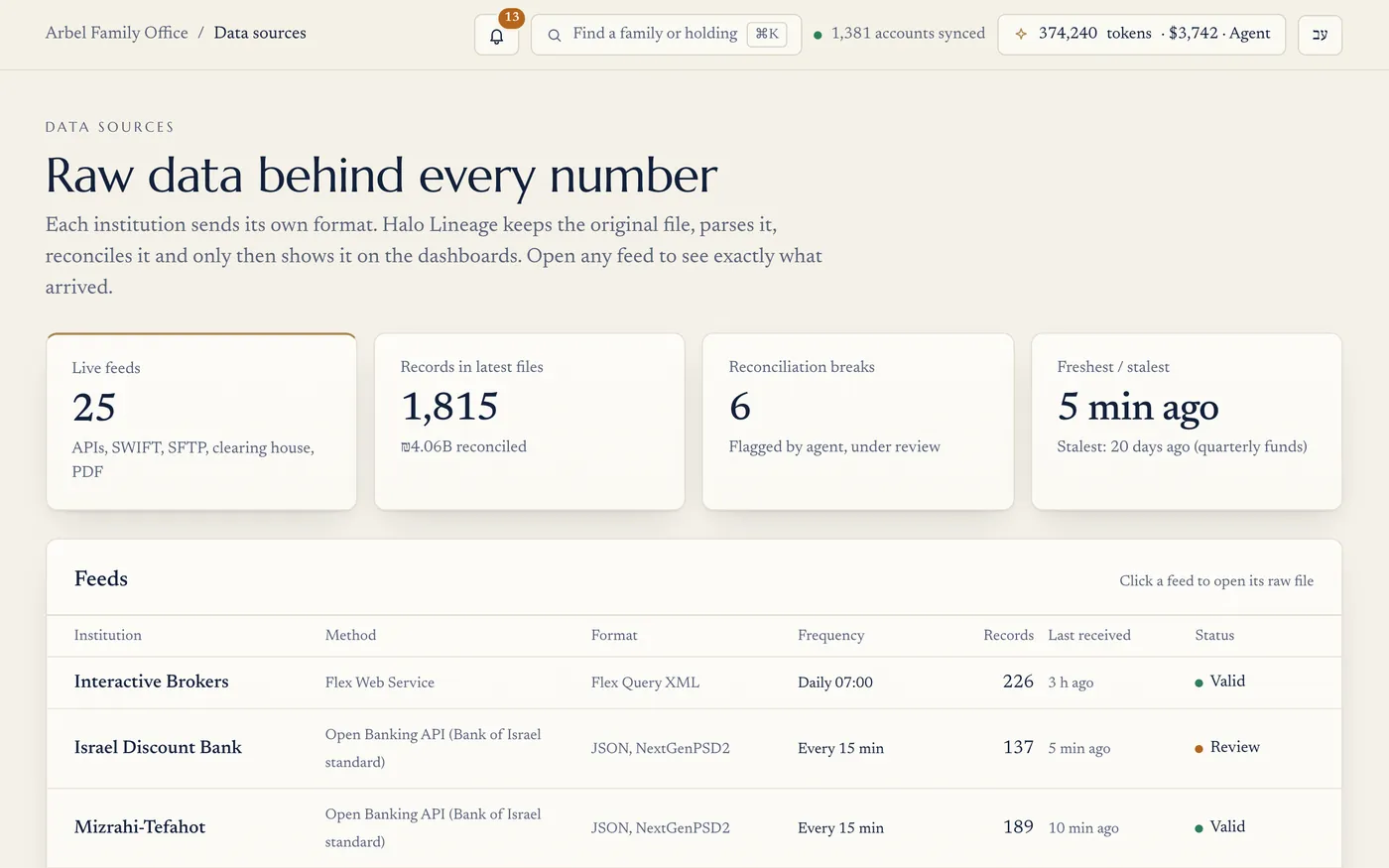The height and width of the screenshot is (868, 1389).
Task: Click the 189 records count
Action: 1018,826
